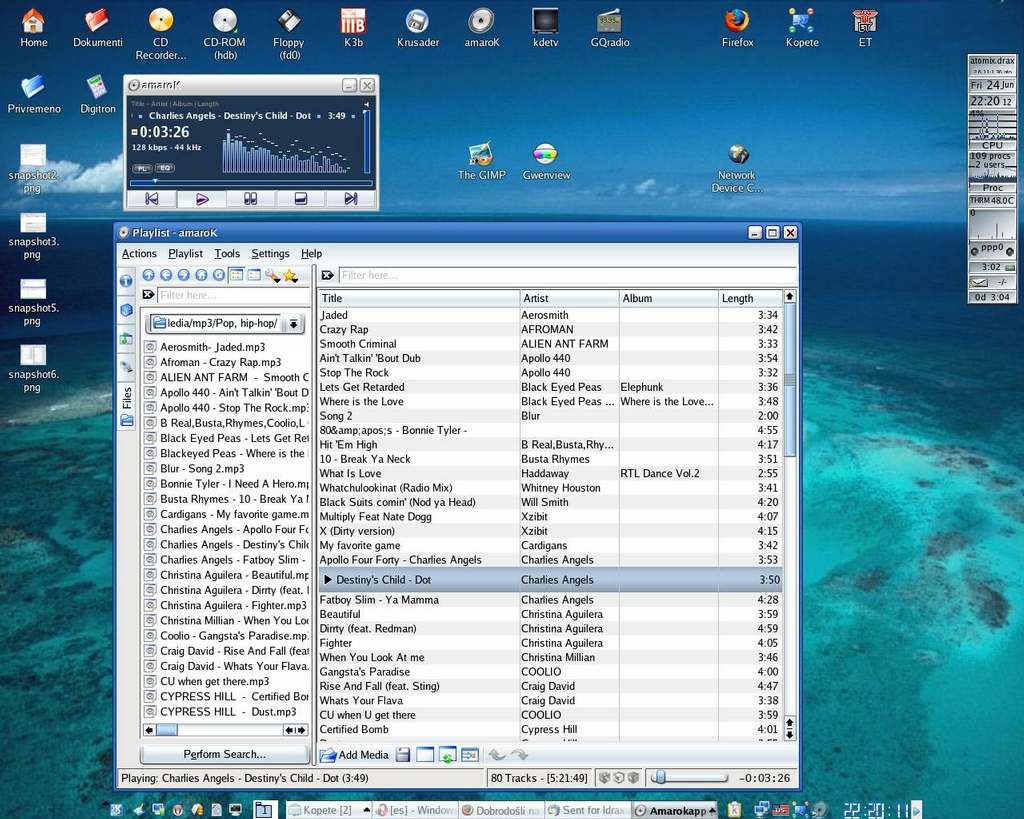Screen dimensions: 1024x819
Task: Click Perform Search button
Action: [225, 754]
